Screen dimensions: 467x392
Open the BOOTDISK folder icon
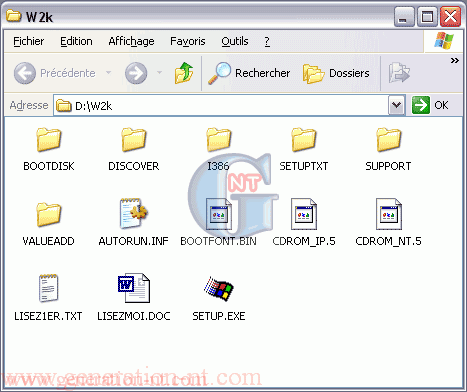[49, 139]
